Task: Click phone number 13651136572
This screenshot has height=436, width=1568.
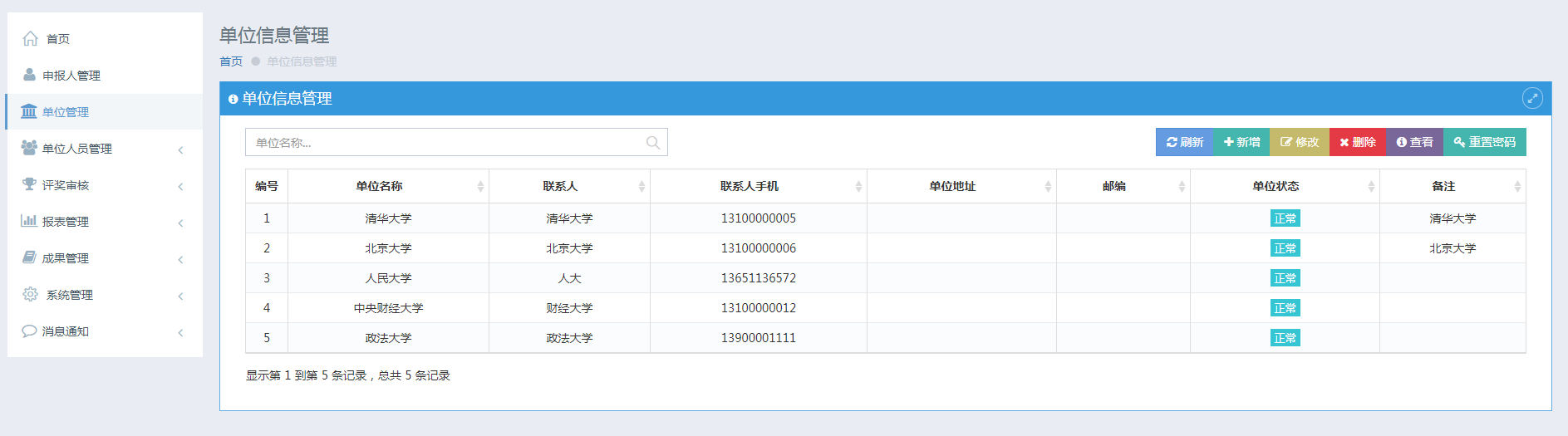Action: (x=759, y=278)
